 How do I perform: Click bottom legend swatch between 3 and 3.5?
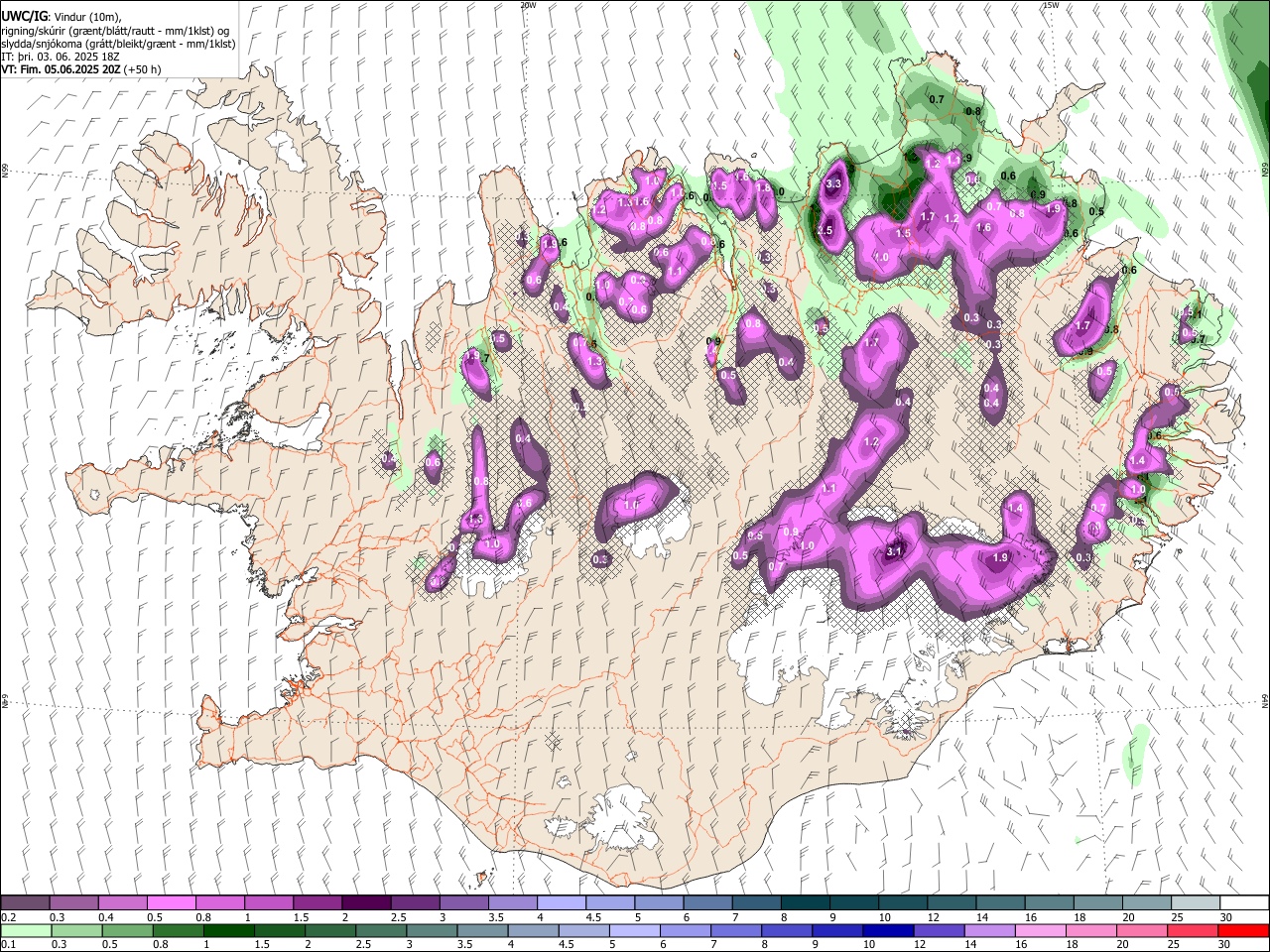[x=432, y=930]
